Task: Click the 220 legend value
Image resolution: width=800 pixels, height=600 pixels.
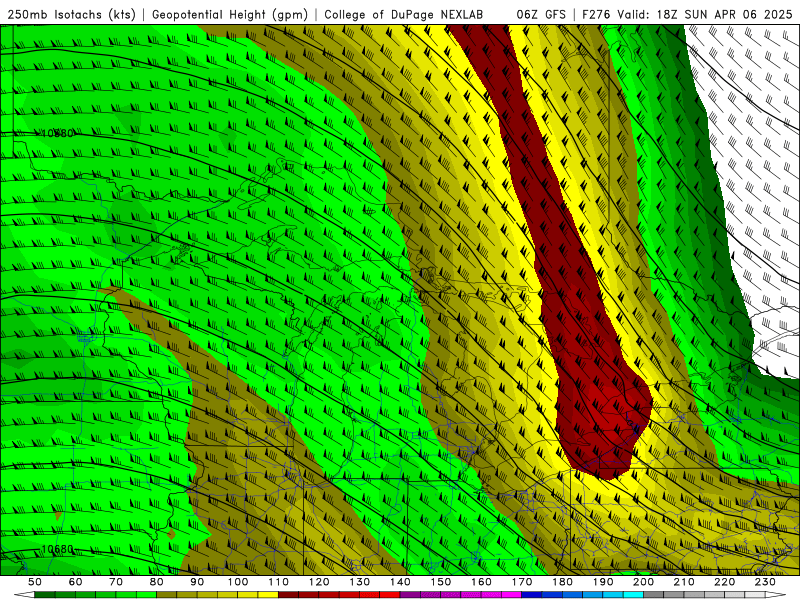Action: (x=725, y=582)
